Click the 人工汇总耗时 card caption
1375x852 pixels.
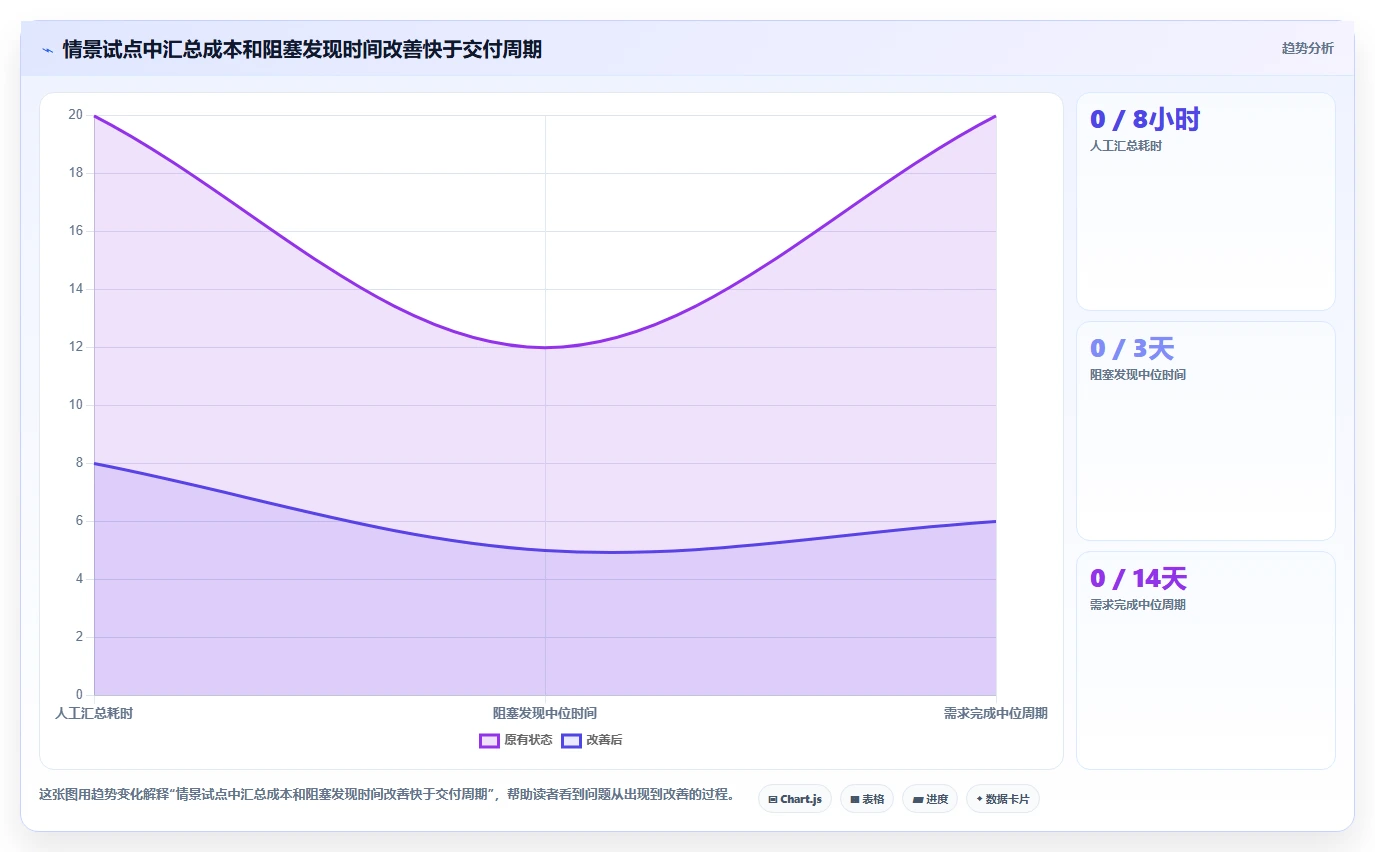pyautogui.click(x=1126, y=146)
